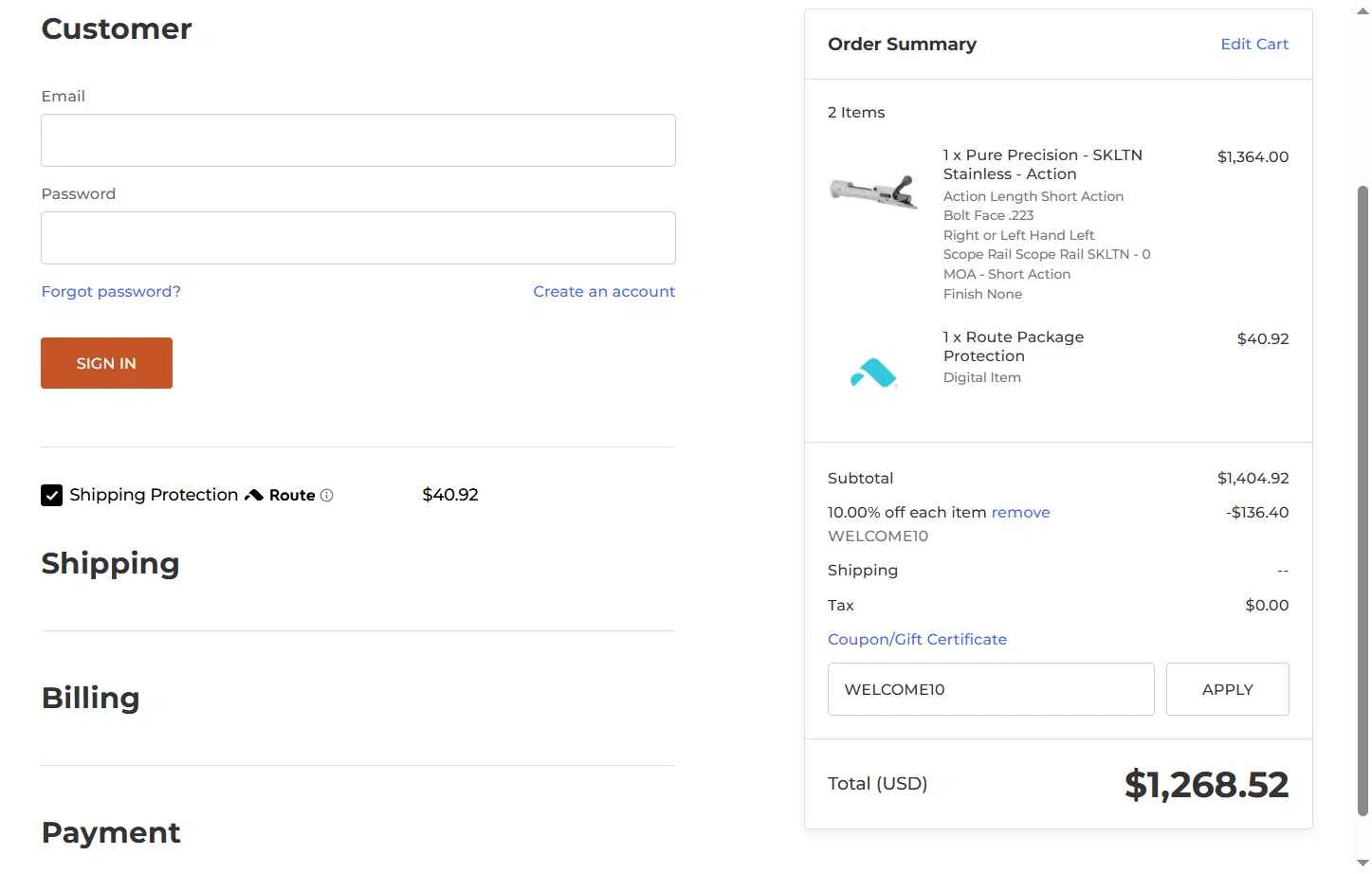Click the Route info icon

tap(327, 496)
